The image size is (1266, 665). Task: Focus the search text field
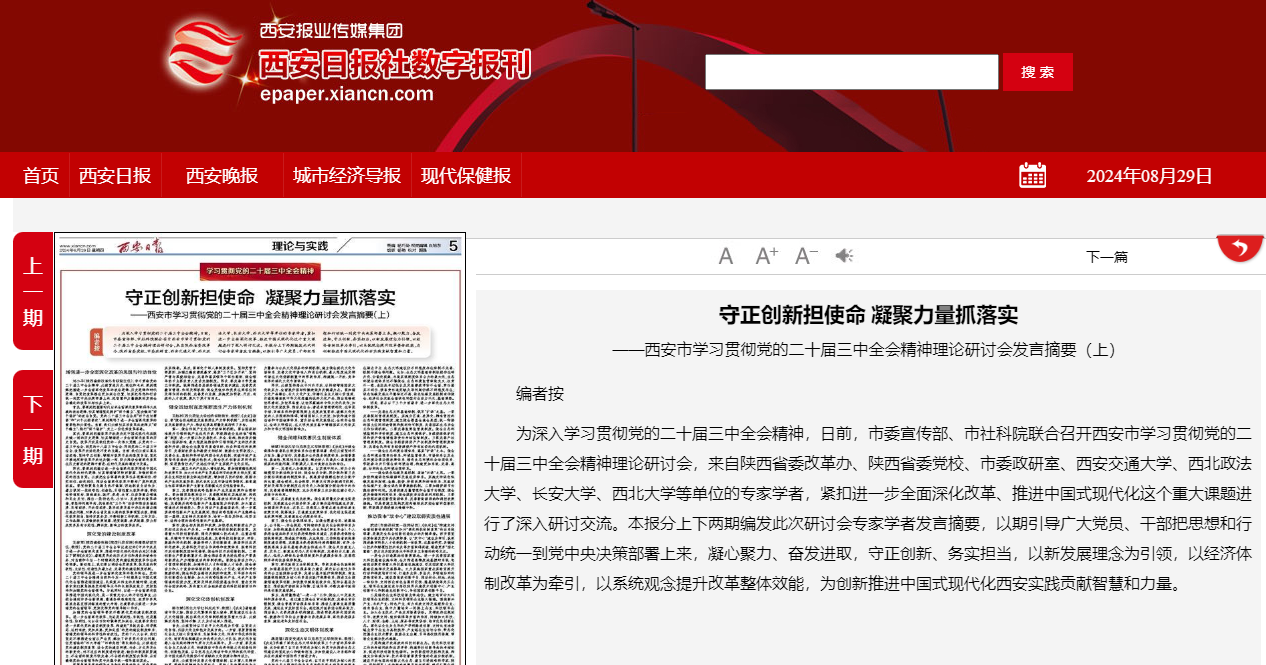(x=851, y=72)
